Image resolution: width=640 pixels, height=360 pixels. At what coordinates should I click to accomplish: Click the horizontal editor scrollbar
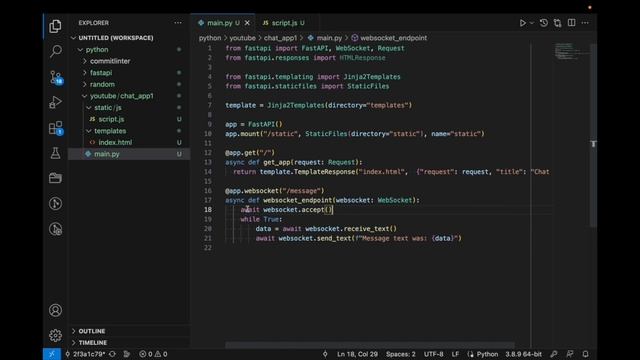click(x=369, y=345)
